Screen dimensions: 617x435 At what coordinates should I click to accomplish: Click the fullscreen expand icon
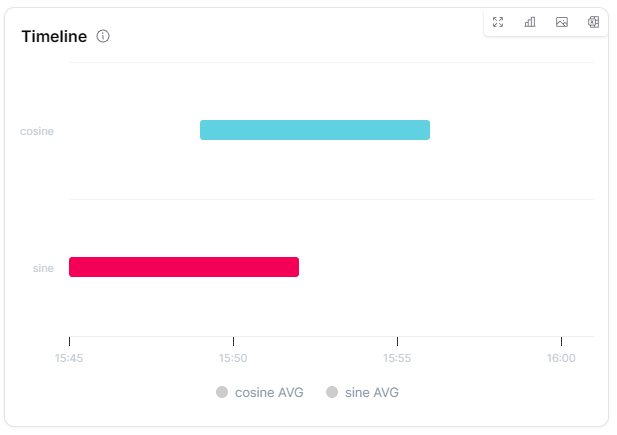(498, 22)
